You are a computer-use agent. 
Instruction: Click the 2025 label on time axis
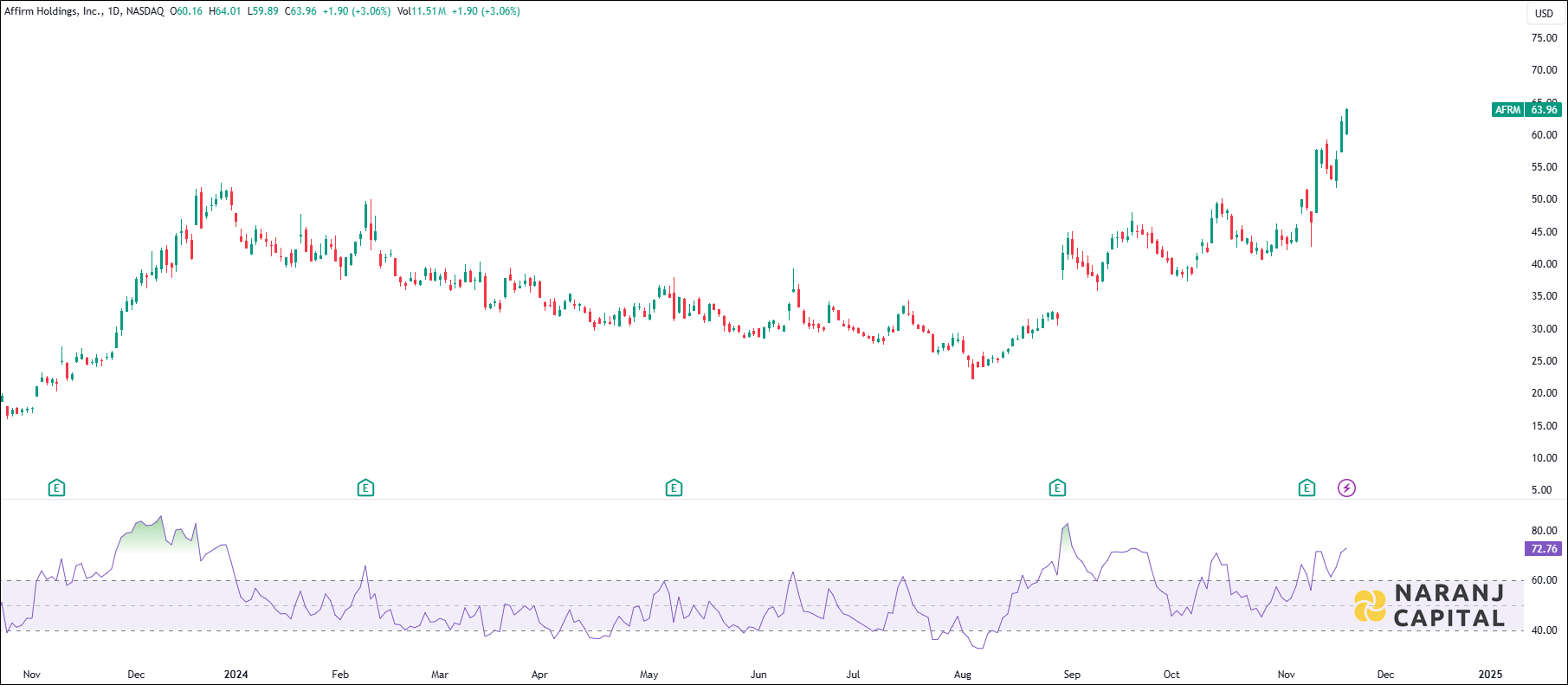pos(1490,675)
